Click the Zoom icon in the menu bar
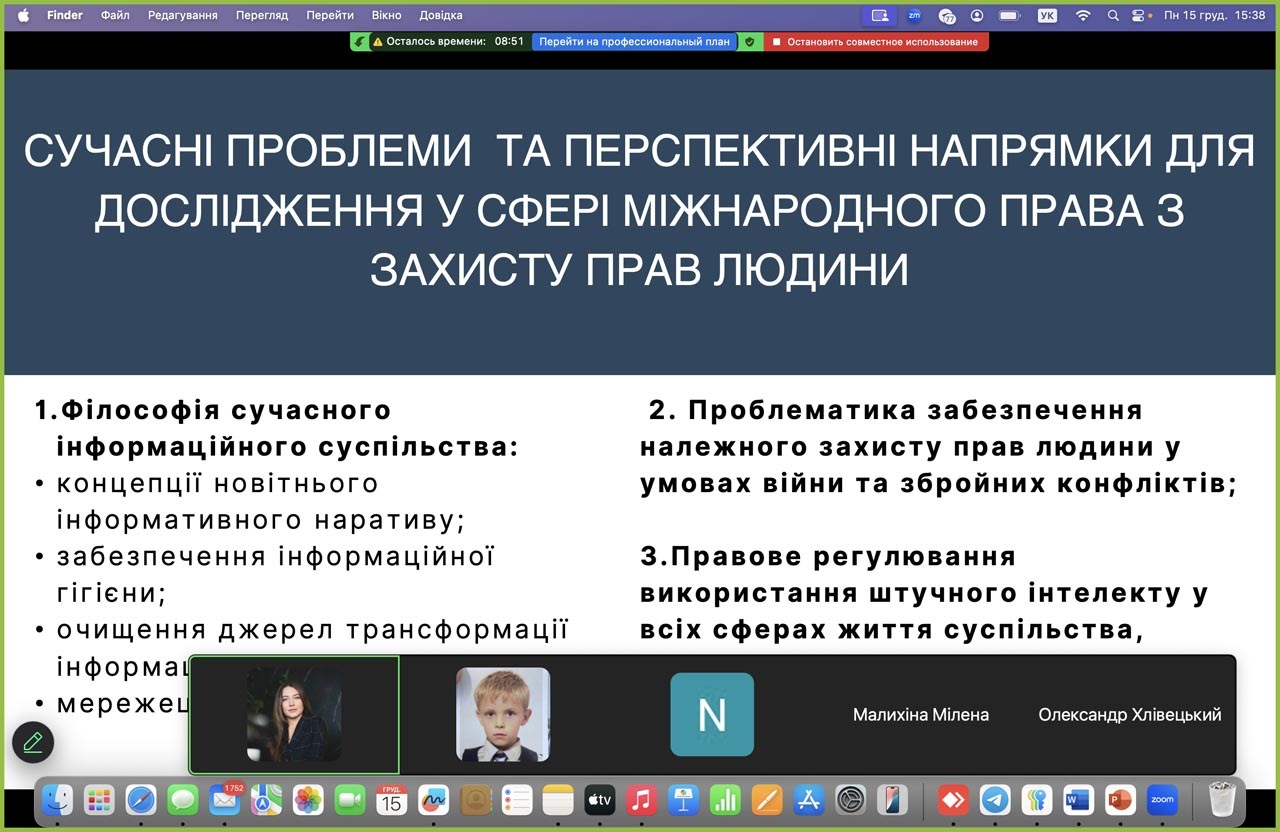 coord(914,16)
